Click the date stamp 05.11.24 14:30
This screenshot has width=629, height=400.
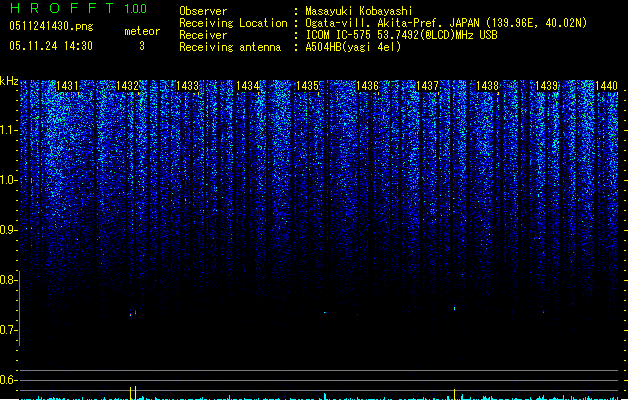click(51, 46)
